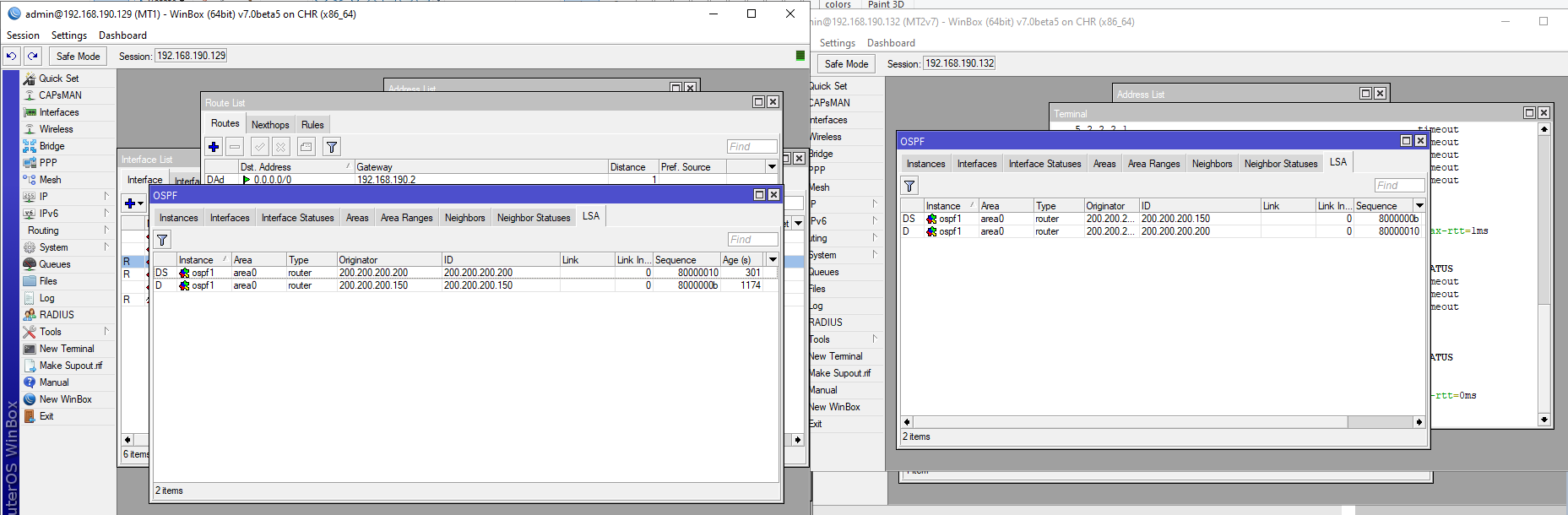Select Neighbor Statuses tab in MT2v7 OSPF
The image size is (1568, 515).
[x=1281, y=163]
